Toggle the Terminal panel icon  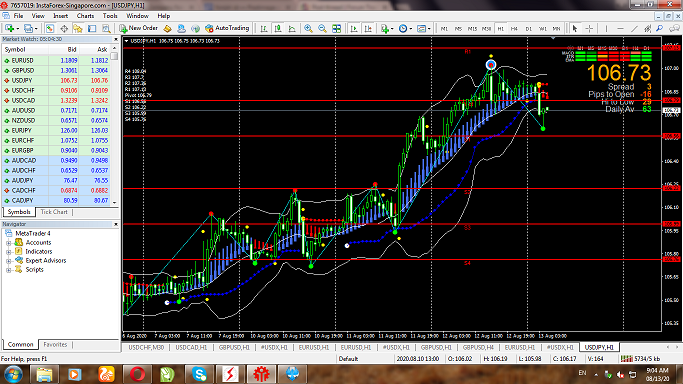[x=92, y=28]
